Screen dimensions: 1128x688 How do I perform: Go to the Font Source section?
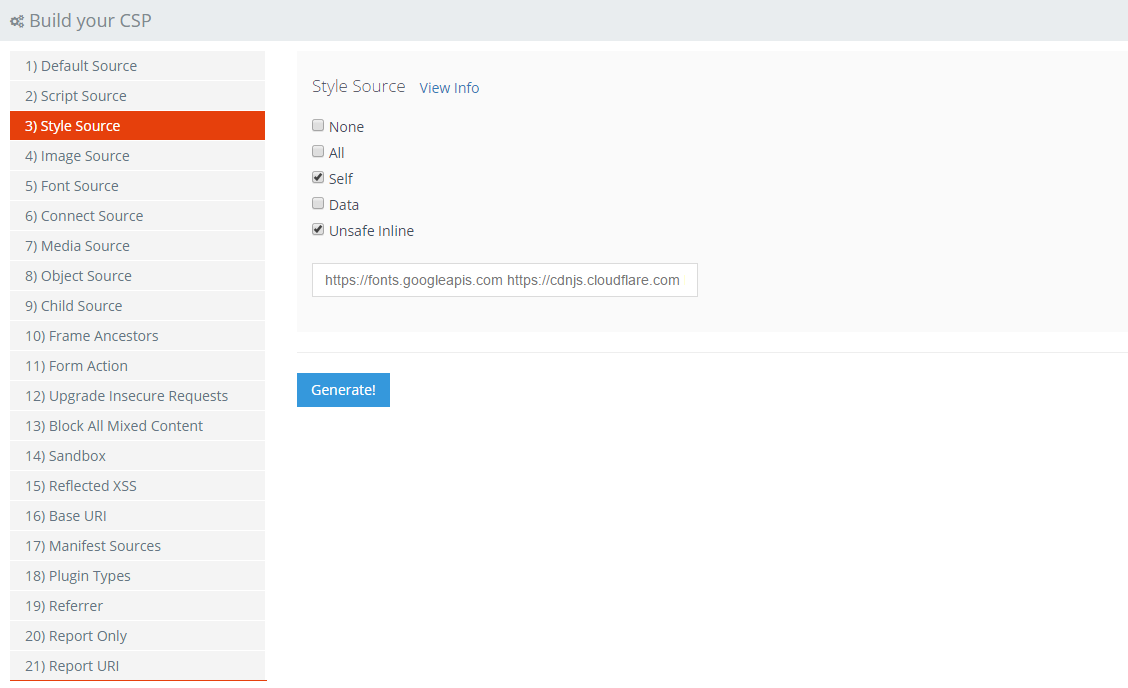tap(137, 186)
